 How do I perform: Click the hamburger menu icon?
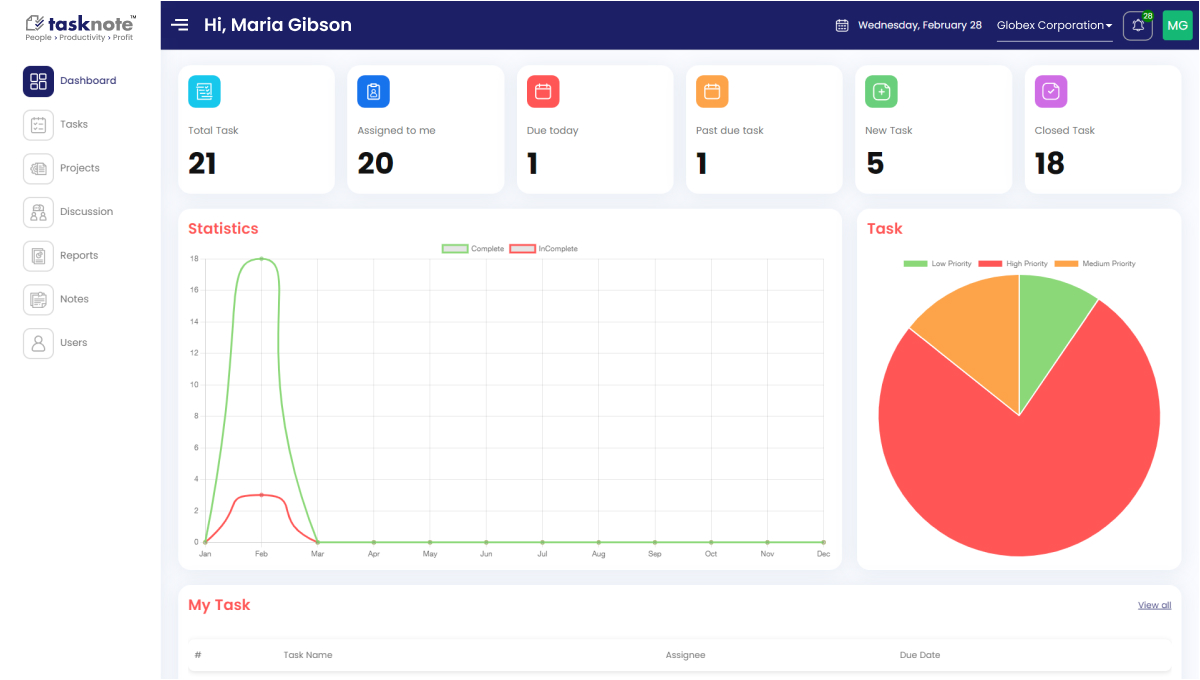click(x=180, y=25)
